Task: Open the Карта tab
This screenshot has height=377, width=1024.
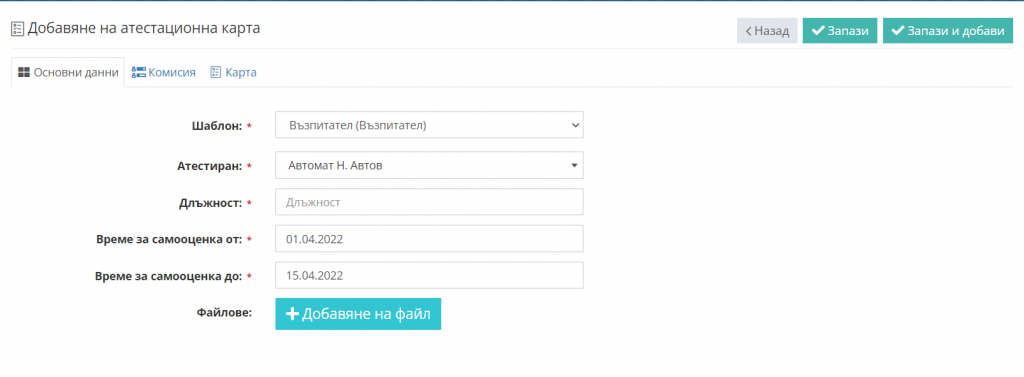Action: click(233, 73)
